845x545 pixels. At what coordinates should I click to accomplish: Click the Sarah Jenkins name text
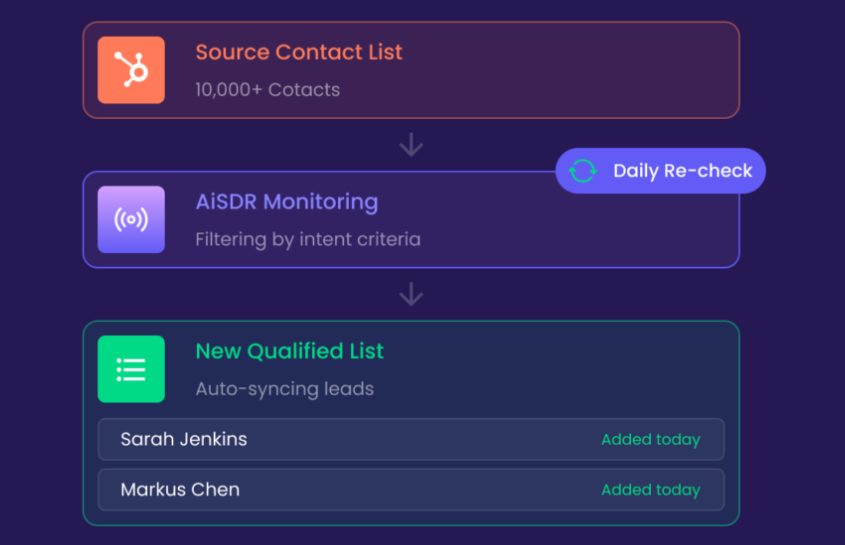click(x=184, y=439)
